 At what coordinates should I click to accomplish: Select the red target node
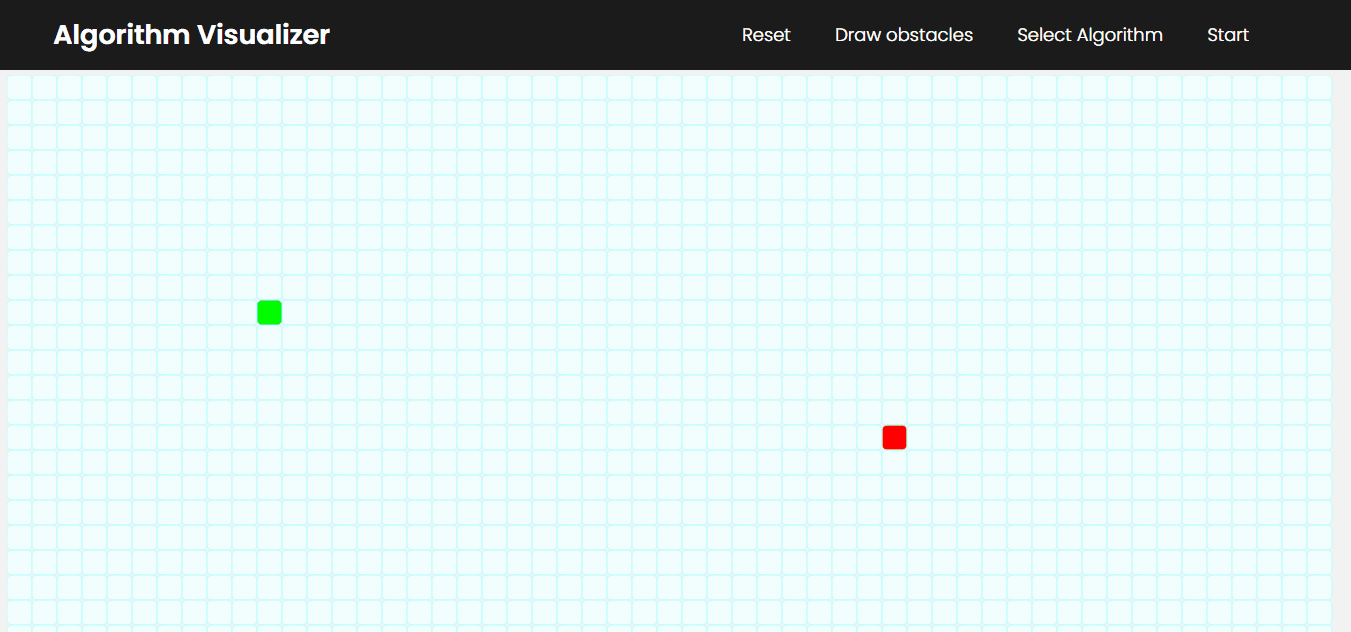[x=894, y=438]
